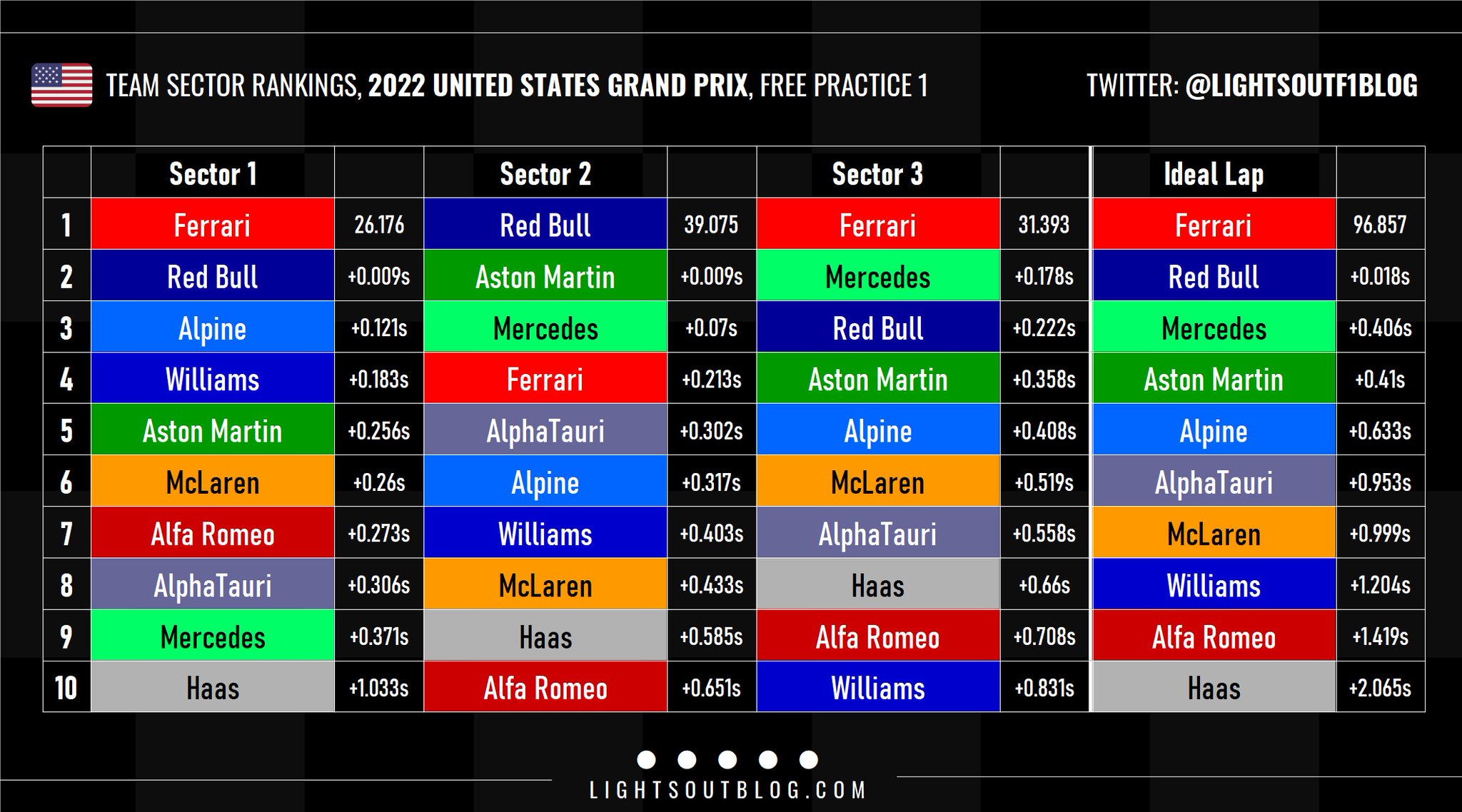Click the red Ferrari cell in Sector 1
The width and height of the screenshot is (1462, 812).
(x=213, y=225)
